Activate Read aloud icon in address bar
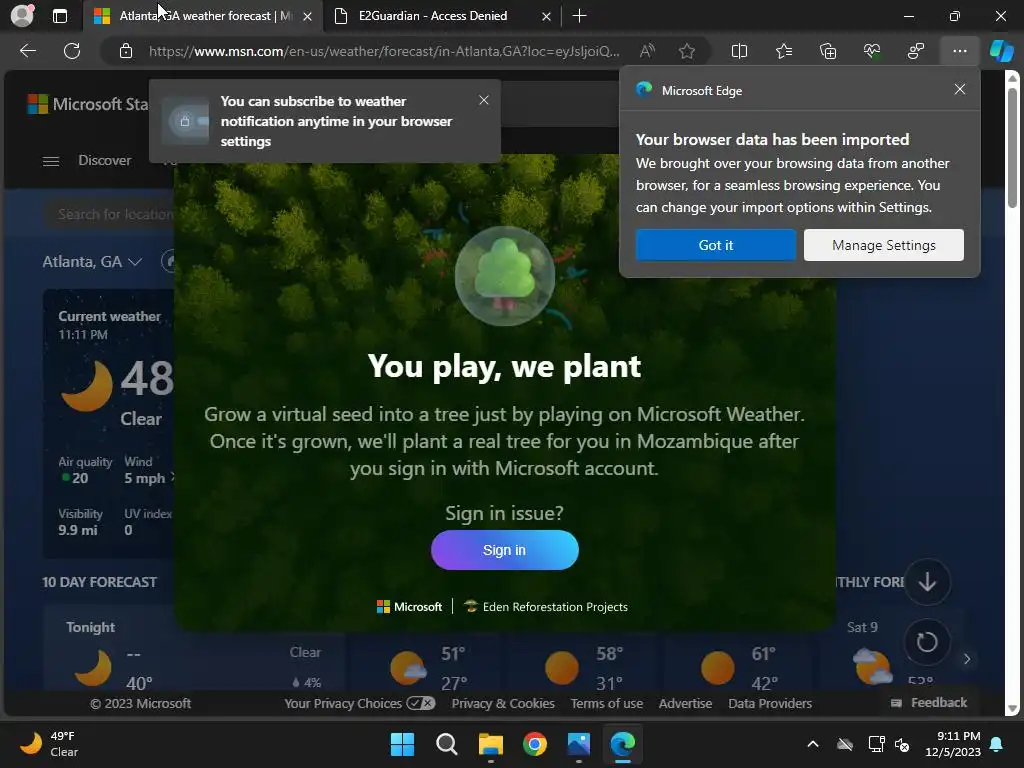This screenshot has height=768, width=1024. tap(647, 51)
